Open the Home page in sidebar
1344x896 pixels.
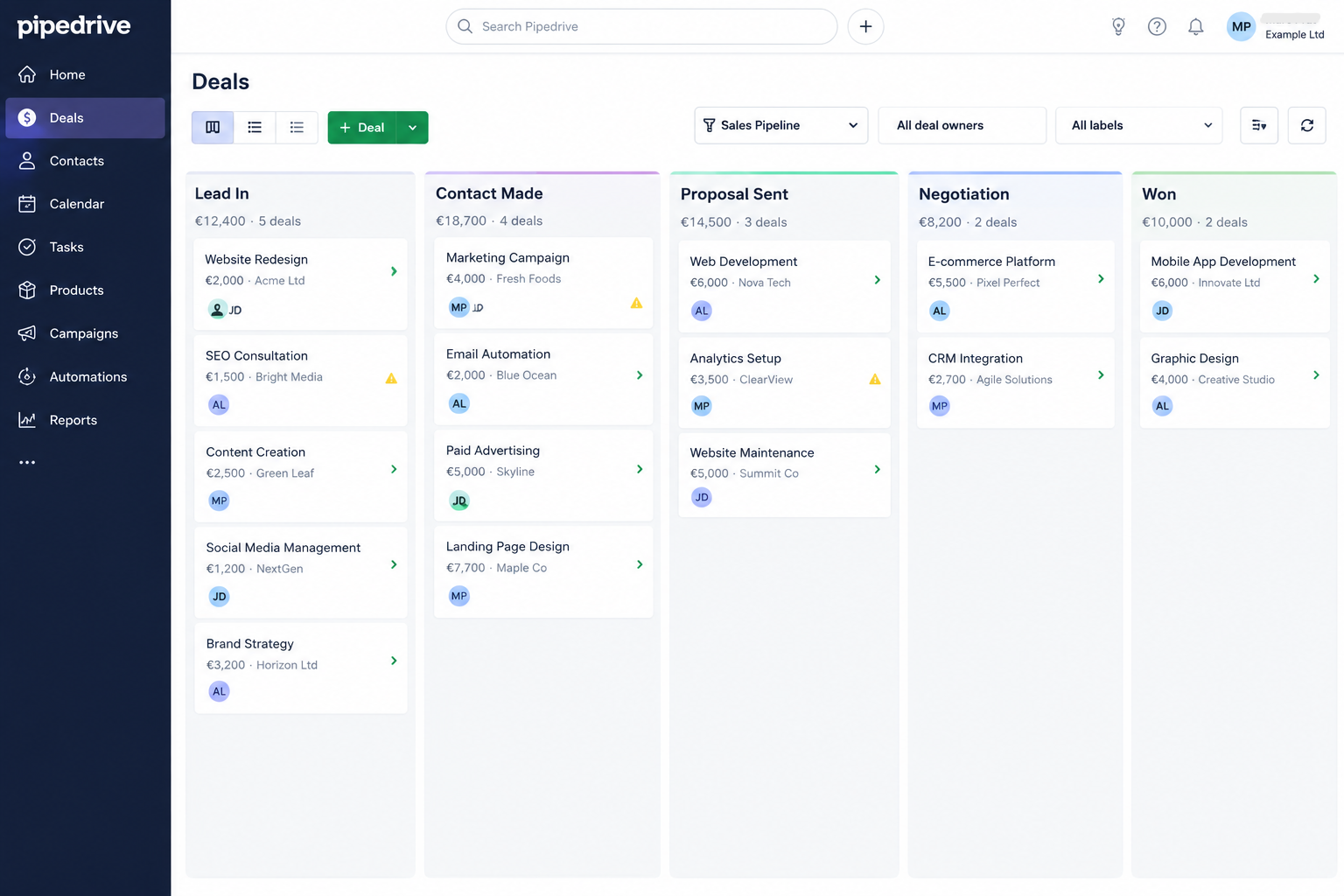pos(85,75)
